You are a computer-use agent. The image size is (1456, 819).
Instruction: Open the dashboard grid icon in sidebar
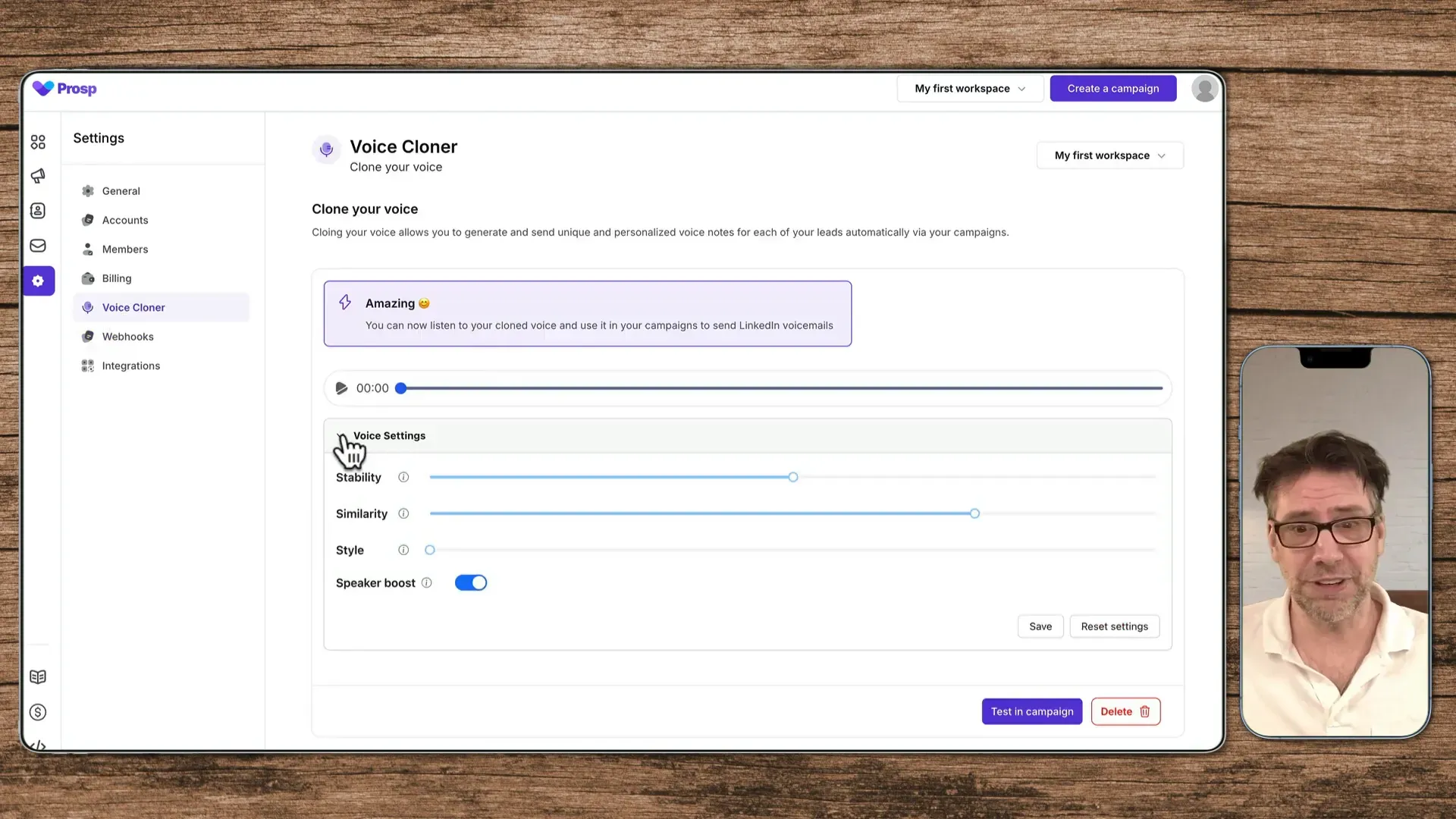coord(38,142)
